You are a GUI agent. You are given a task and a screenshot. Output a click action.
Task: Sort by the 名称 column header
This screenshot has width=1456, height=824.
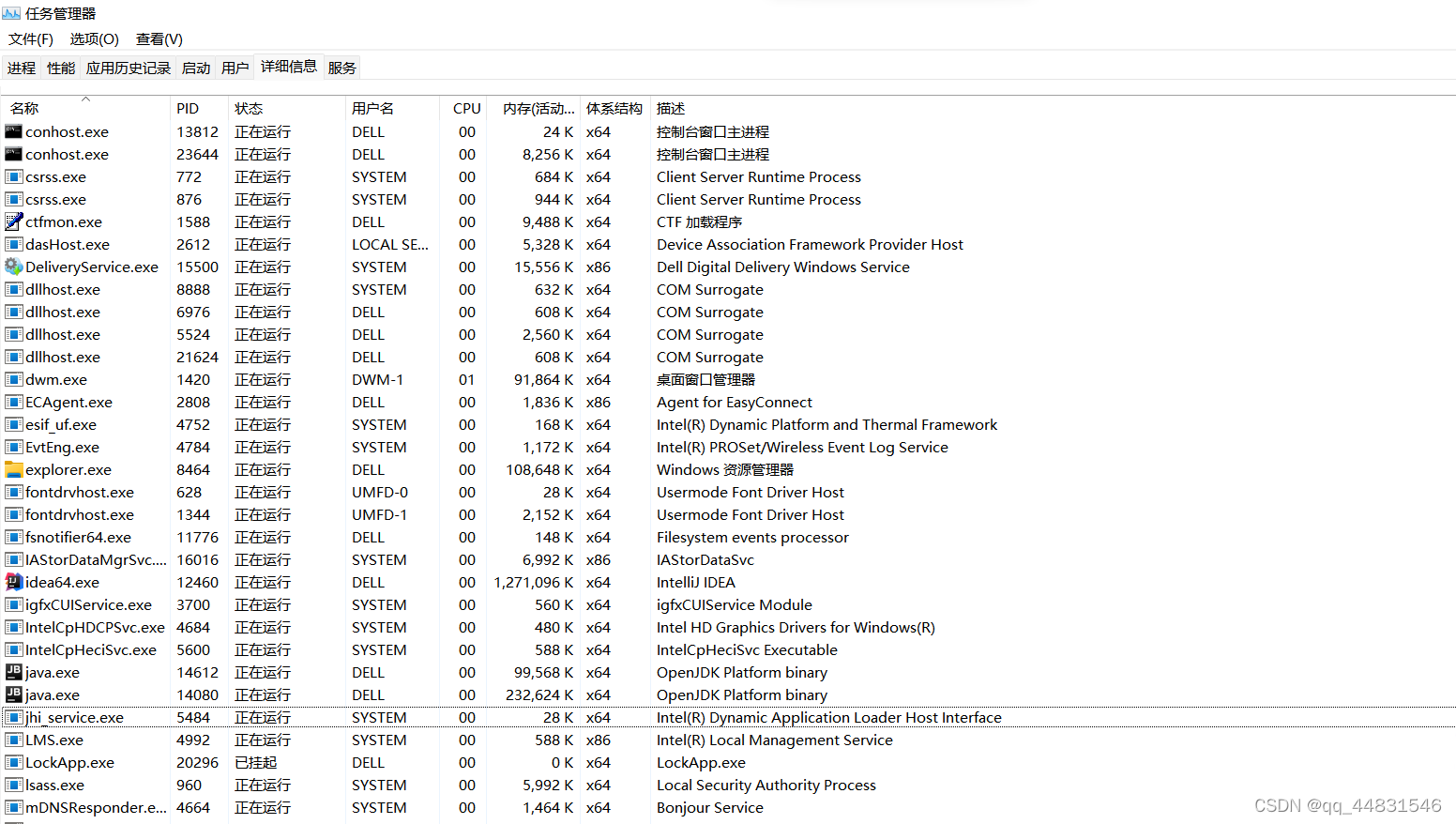point(86,108)
